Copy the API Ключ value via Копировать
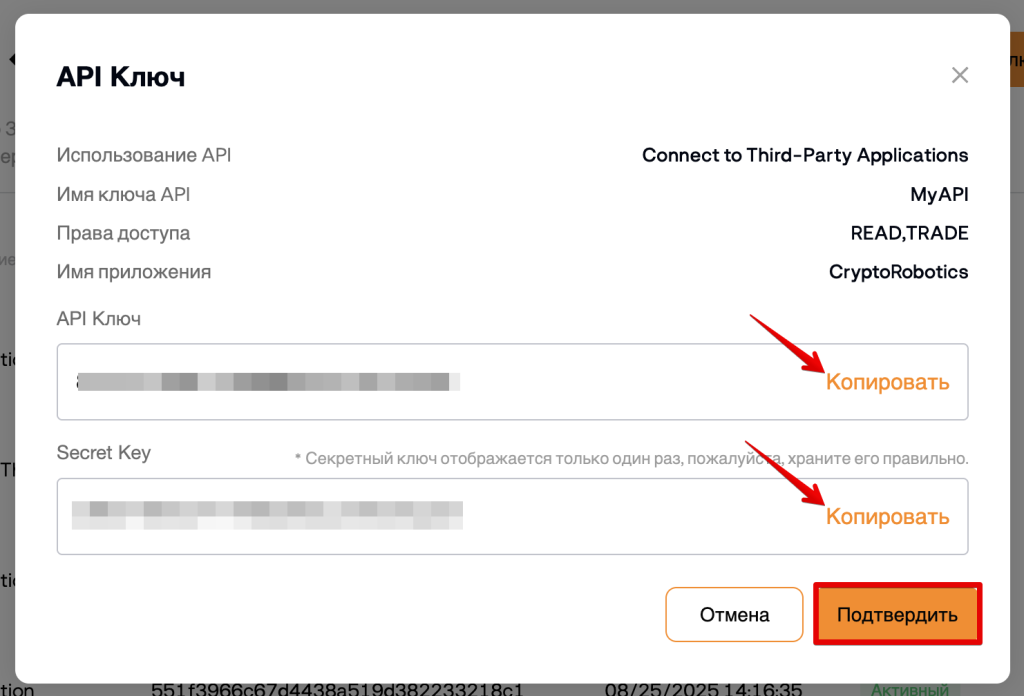The width and height of the screenshot is (1024, 696). point(887,382)
